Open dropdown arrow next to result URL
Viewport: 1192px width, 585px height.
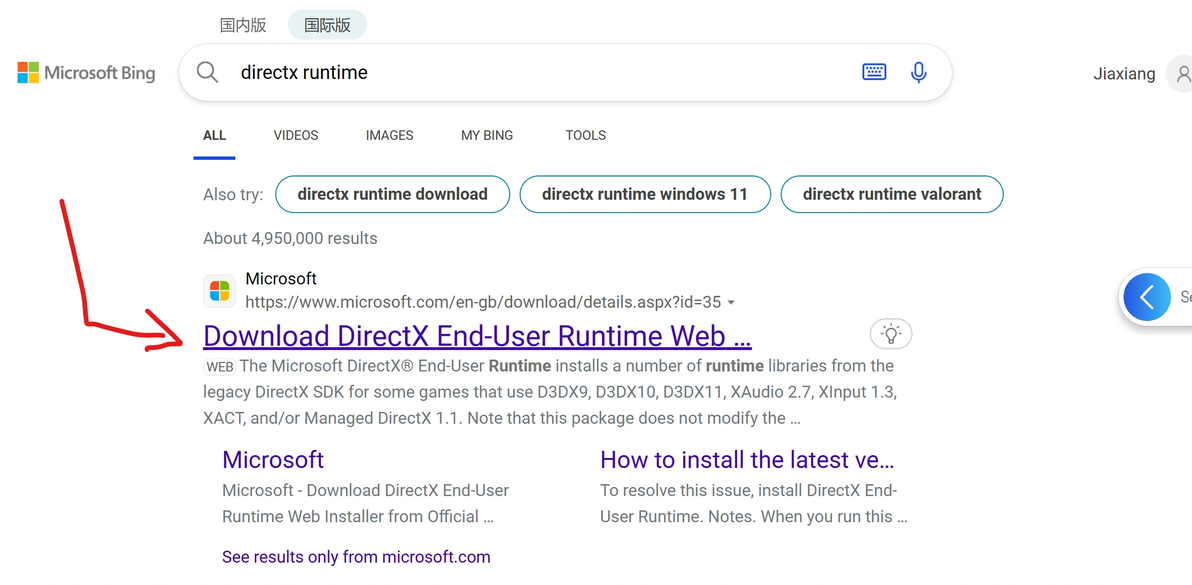pos(731,302)
